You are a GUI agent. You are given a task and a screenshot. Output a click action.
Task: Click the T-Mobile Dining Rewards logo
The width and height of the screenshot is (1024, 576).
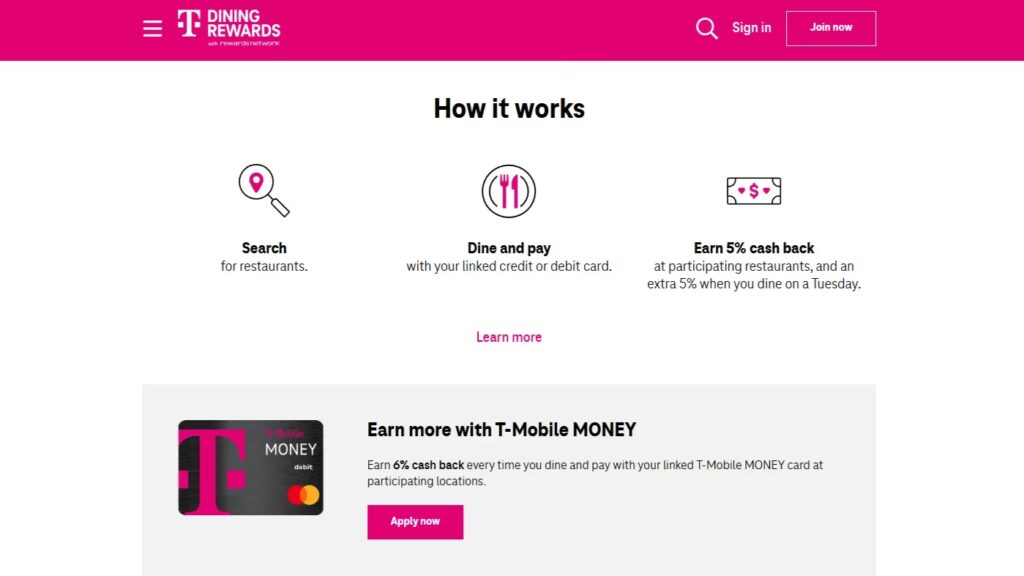(x=229, y=28)
